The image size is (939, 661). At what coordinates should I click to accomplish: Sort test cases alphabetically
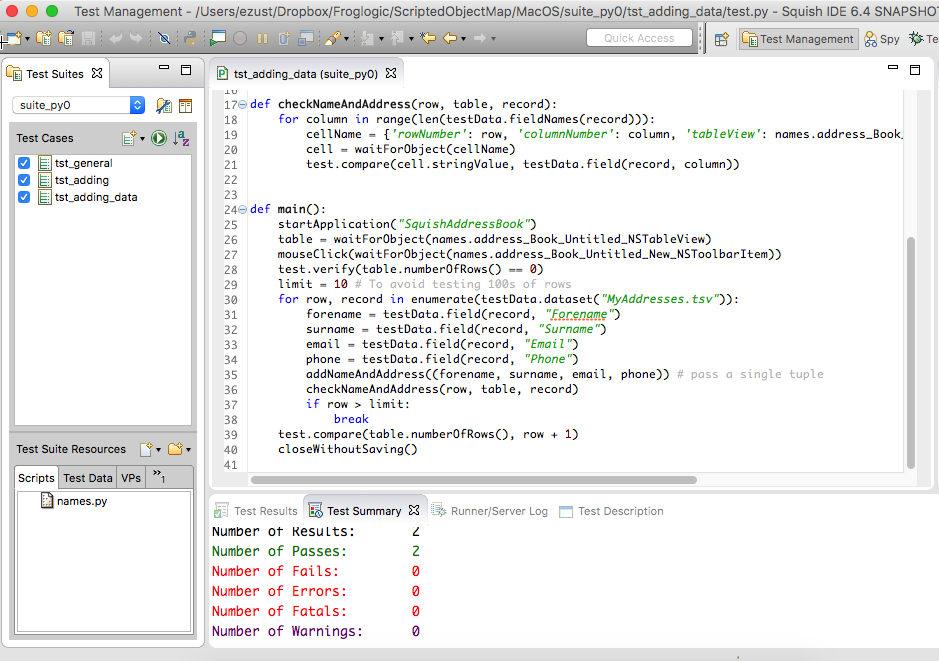click(181, 138)
